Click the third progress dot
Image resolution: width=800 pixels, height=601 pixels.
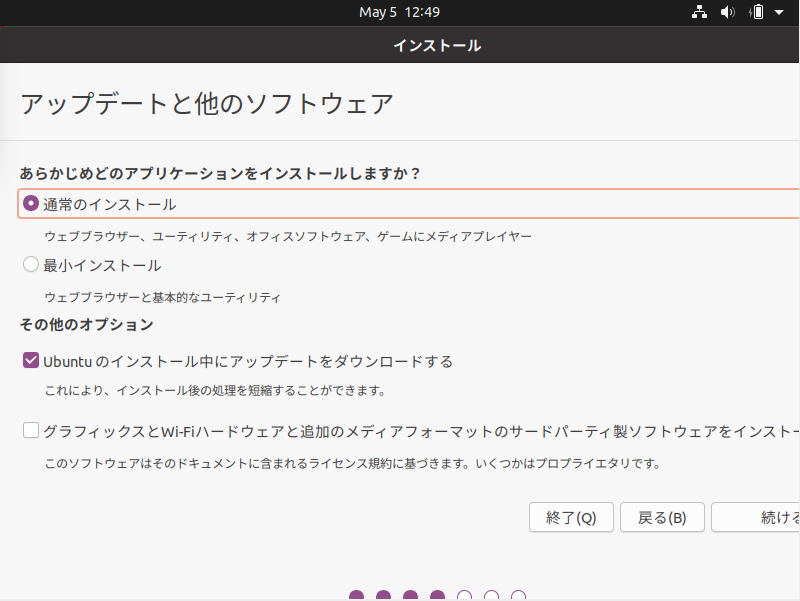[x=411, y=595]
